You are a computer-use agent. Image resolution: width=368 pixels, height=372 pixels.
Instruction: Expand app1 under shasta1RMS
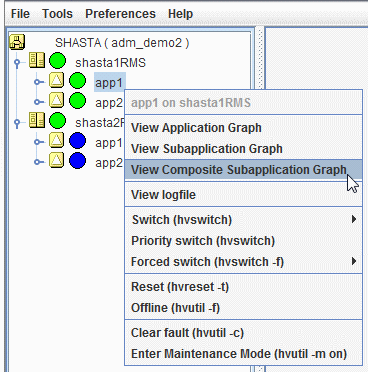click(38, 82)
